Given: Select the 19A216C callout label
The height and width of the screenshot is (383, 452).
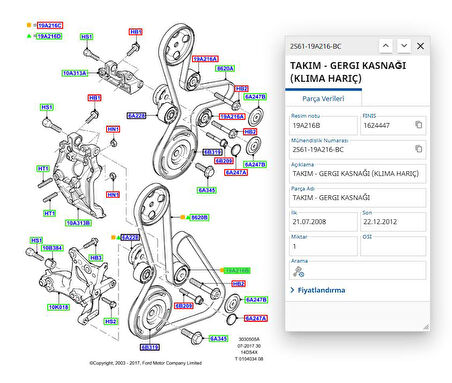Looking at the screenshot, I should [x=50, y=25].
